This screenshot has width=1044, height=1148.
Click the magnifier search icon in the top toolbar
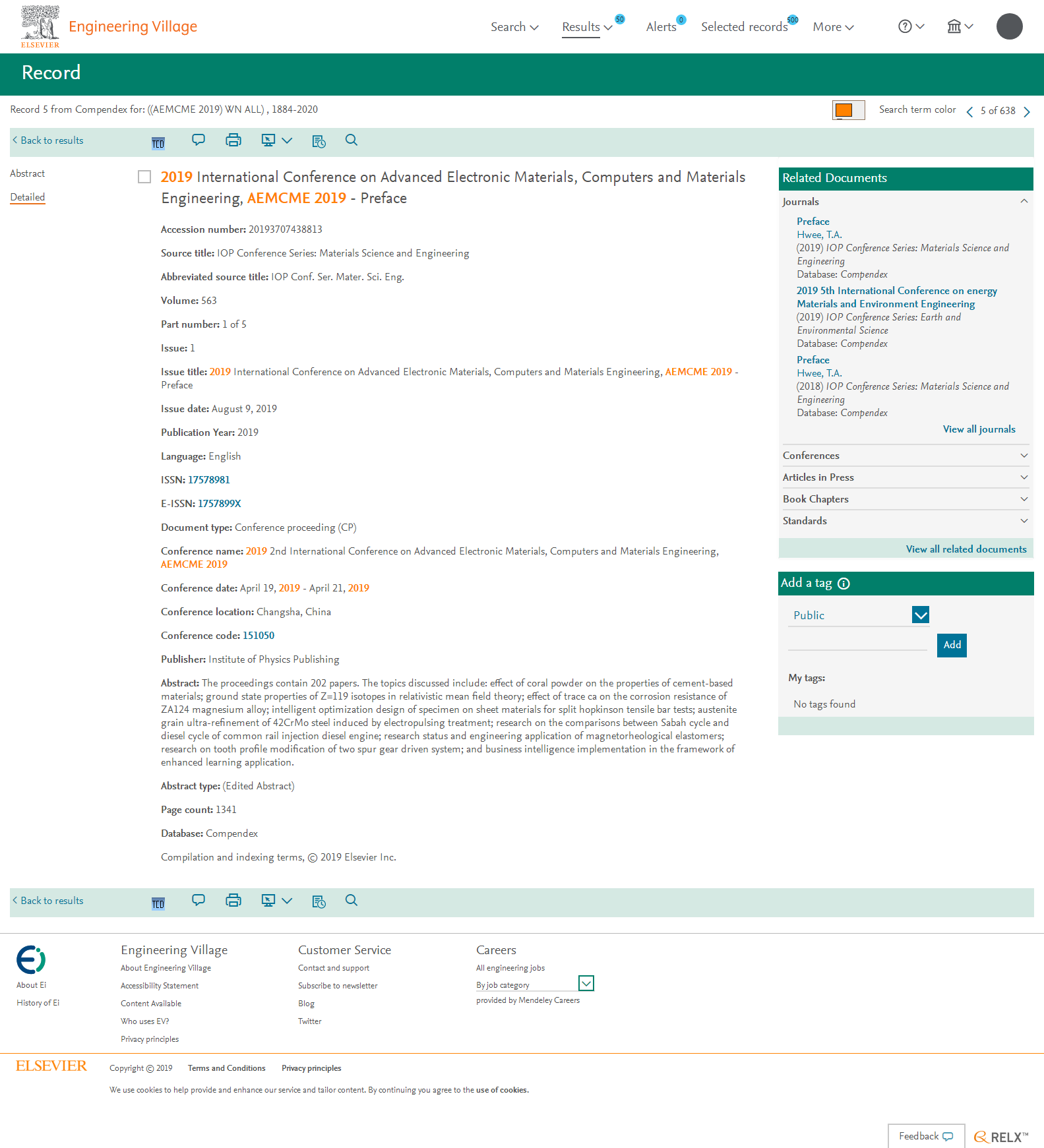click(x=352, y=140)
